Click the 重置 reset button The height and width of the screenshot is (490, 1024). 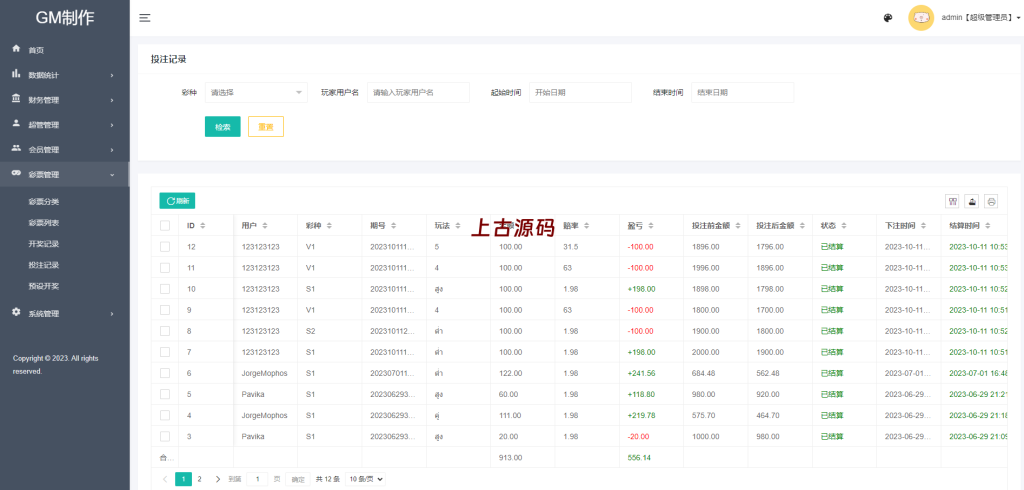[x=266, y=127]
